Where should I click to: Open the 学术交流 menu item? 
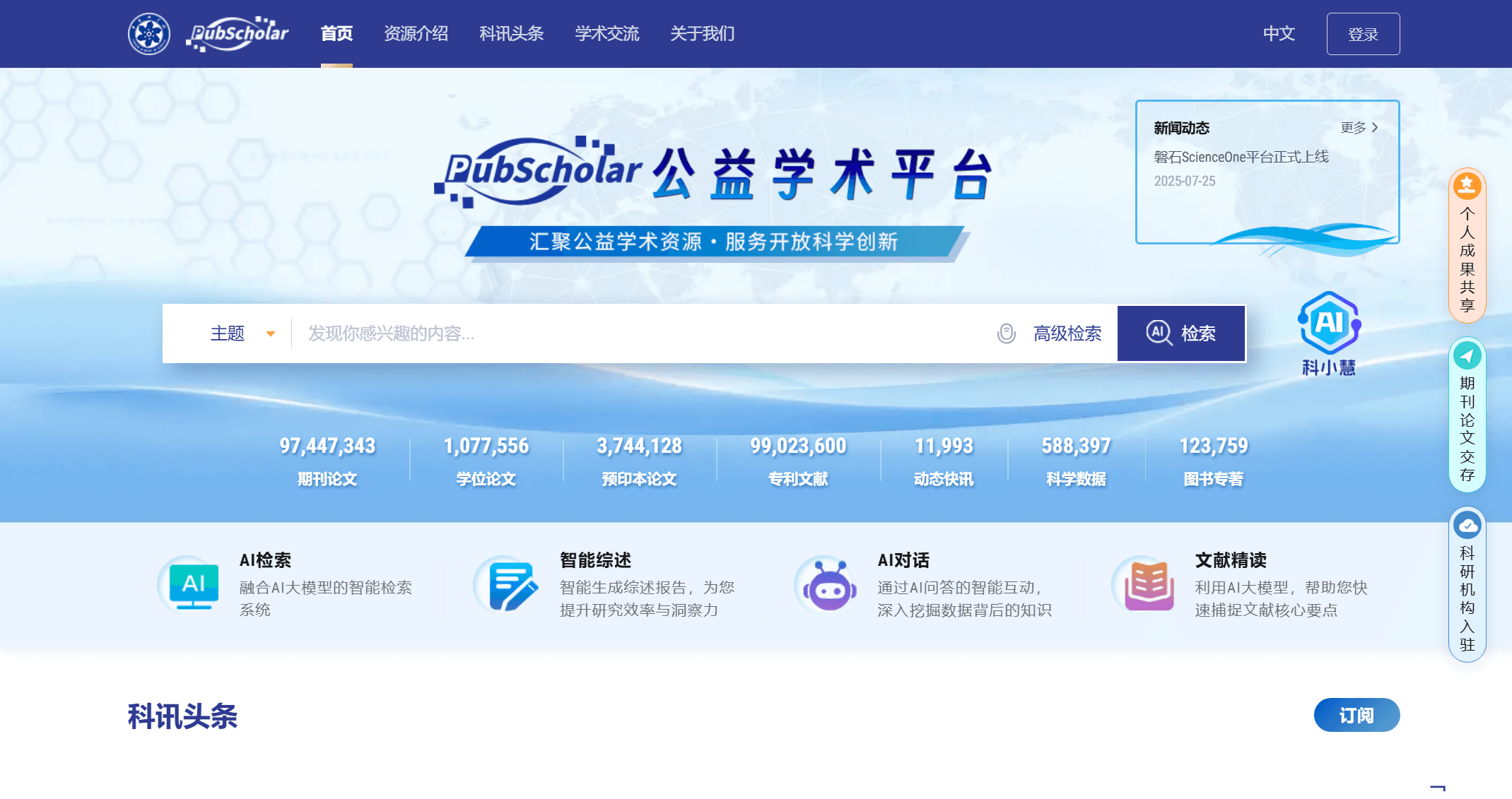(606, 33)
